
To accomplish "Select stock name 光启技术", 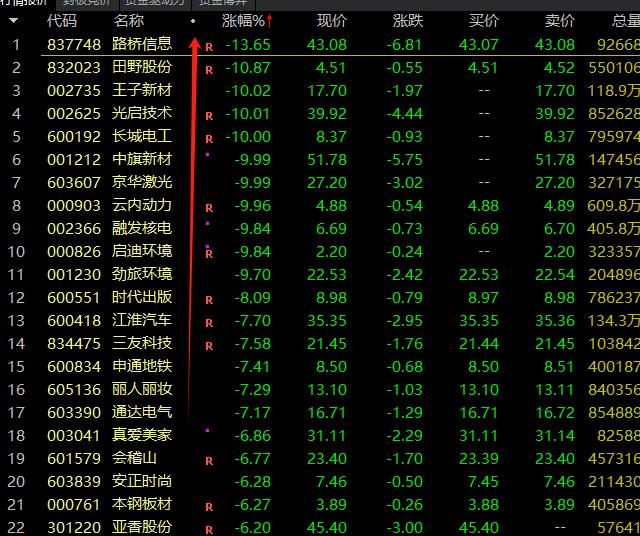I will tap(142, 113).
